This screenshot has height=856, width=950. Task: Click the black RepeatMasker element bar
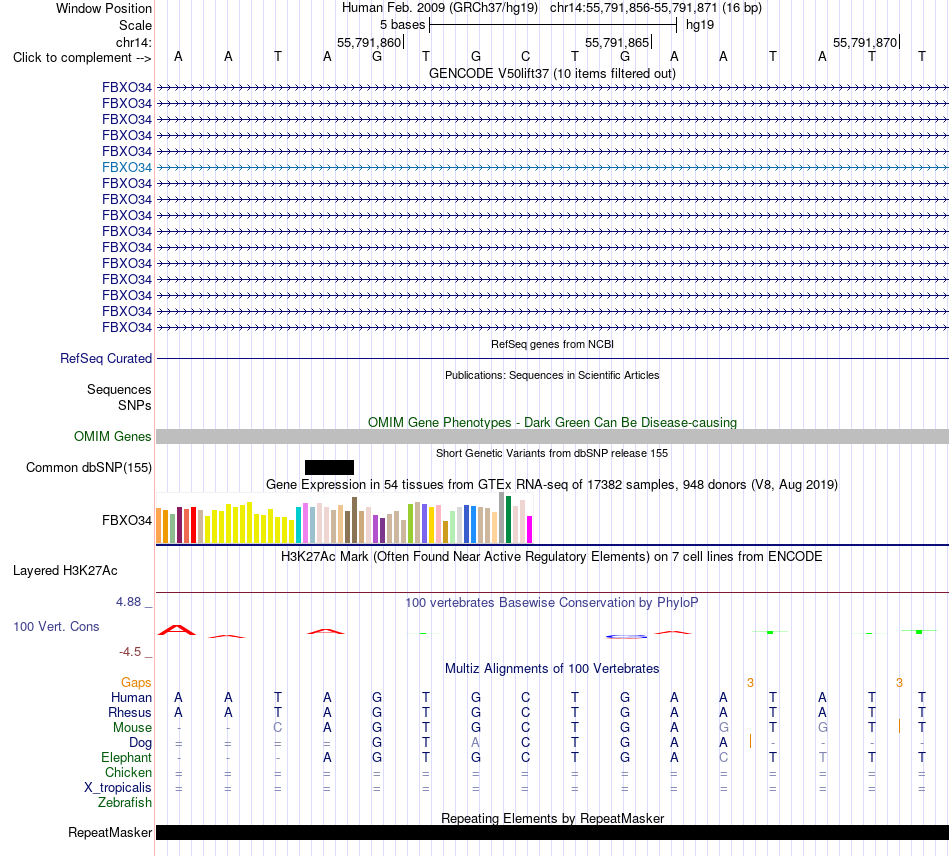552,832
